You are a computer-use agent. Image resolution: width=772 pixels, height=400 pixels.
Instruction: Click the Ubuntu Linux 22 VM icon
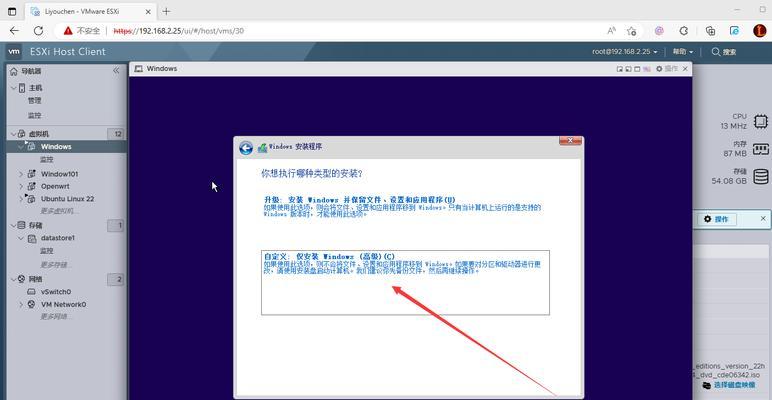click(x=31, y=199)
